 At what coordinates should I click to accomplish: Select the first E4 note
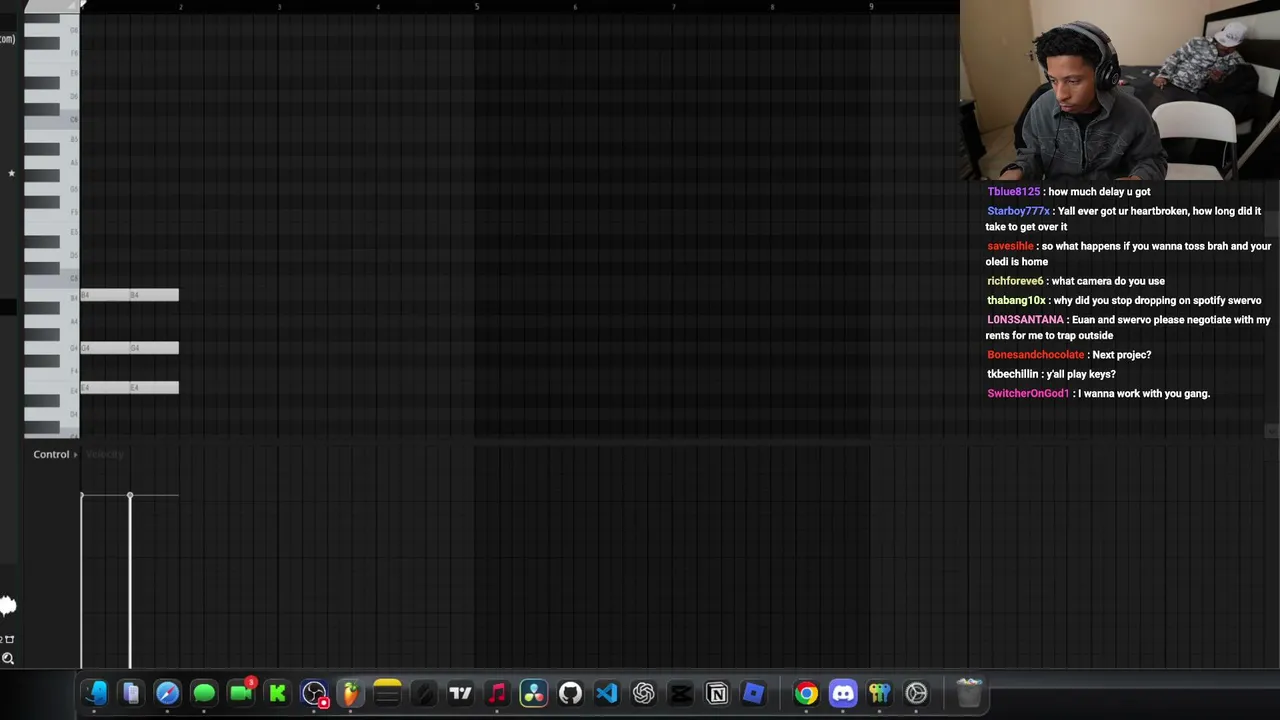(105, 387)
